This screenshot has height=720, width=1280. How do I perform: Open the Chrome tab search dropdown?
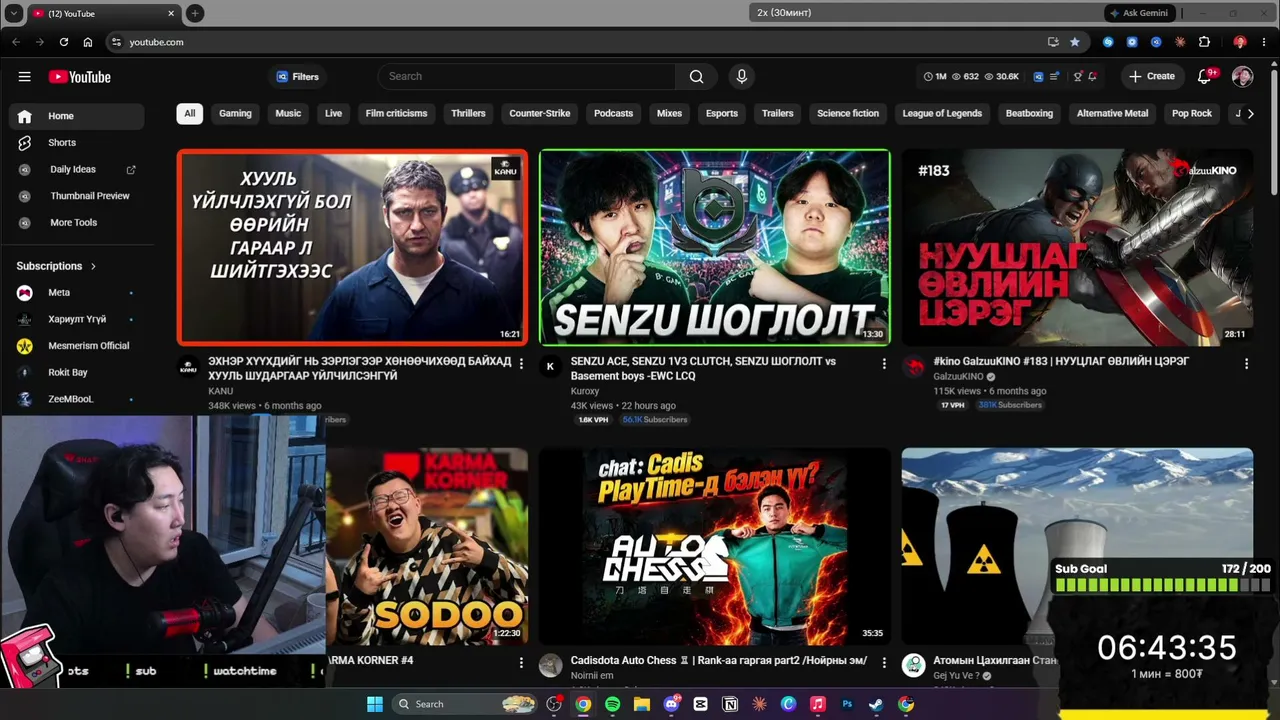click(14, 13)
